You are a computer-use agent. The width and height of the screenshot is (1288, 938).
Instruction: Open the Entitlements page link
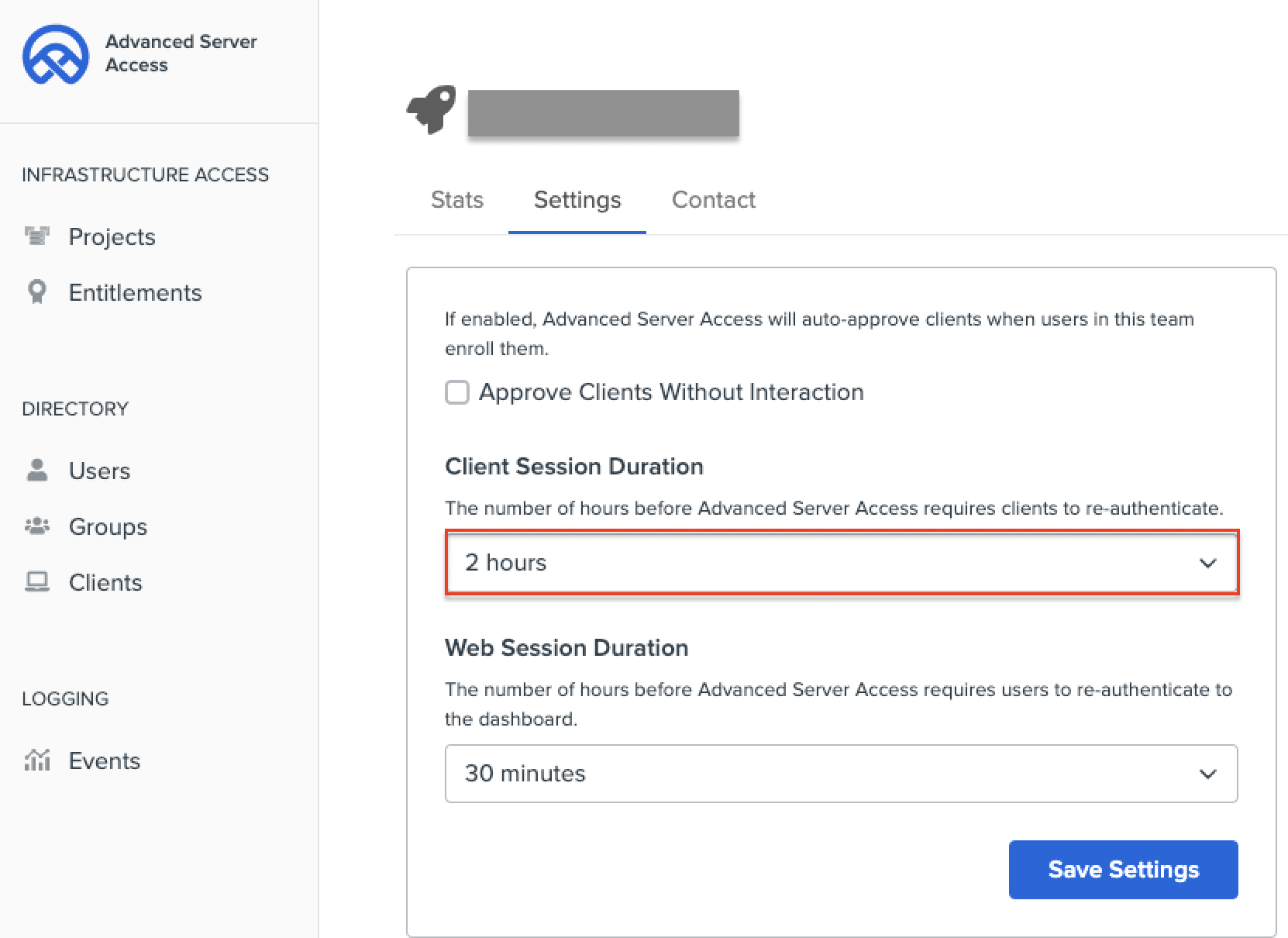click(x=135, y=292)
